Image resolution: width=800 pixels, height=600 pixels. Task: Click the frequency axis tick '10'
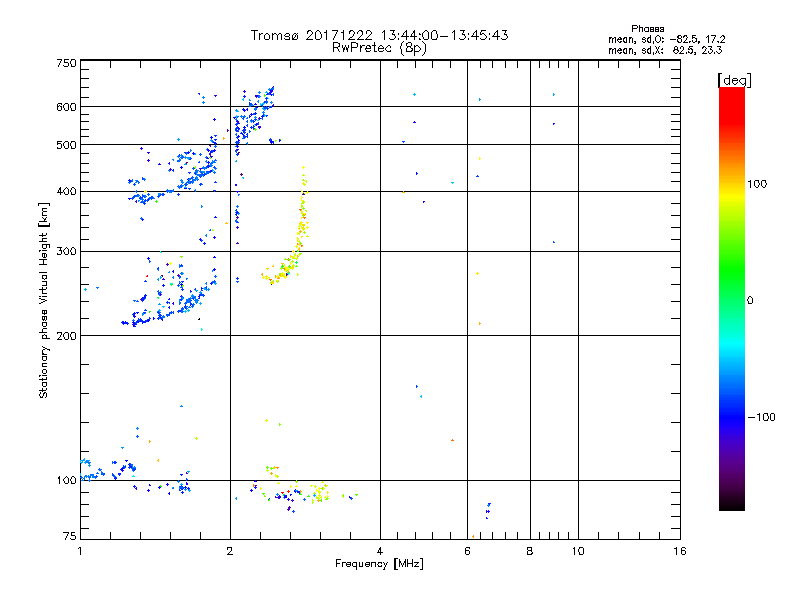pos(578,551)
